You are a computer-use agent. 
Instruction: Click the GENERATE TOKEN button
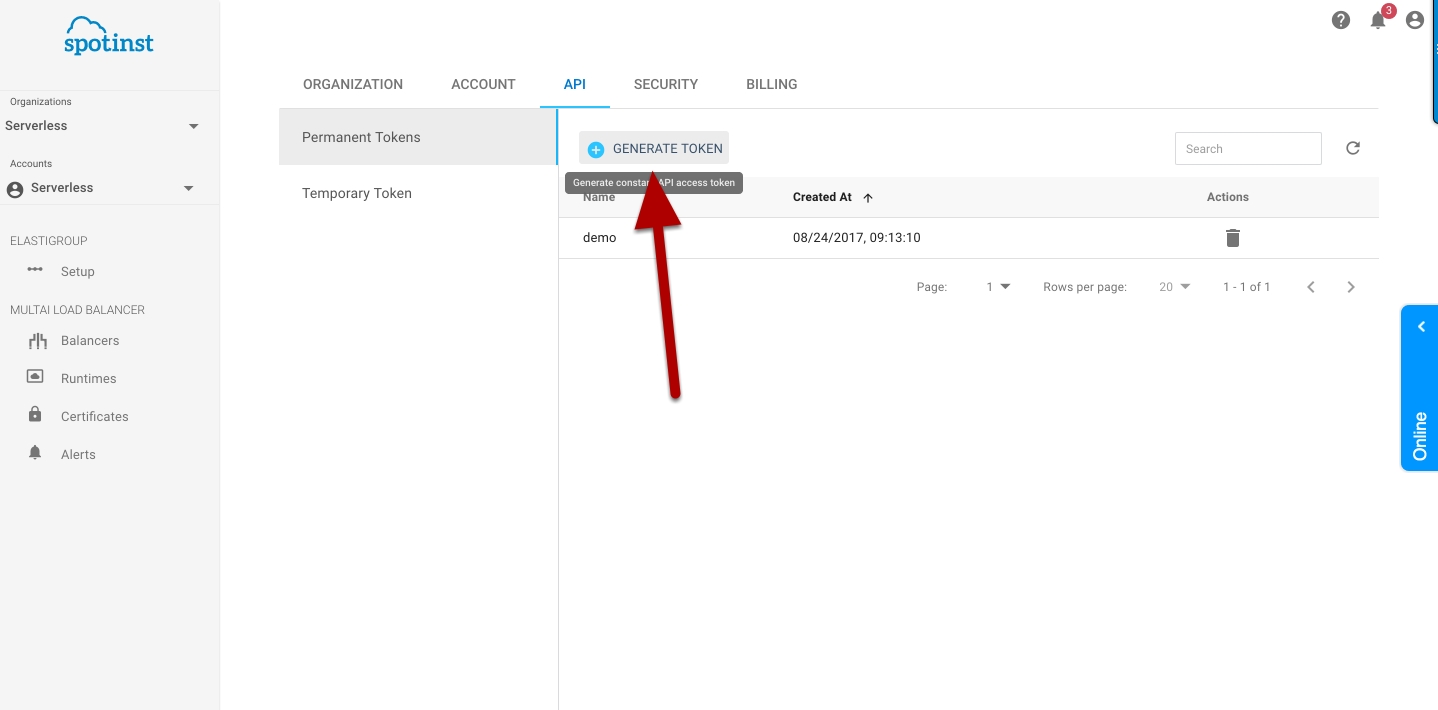pos(655,148)
